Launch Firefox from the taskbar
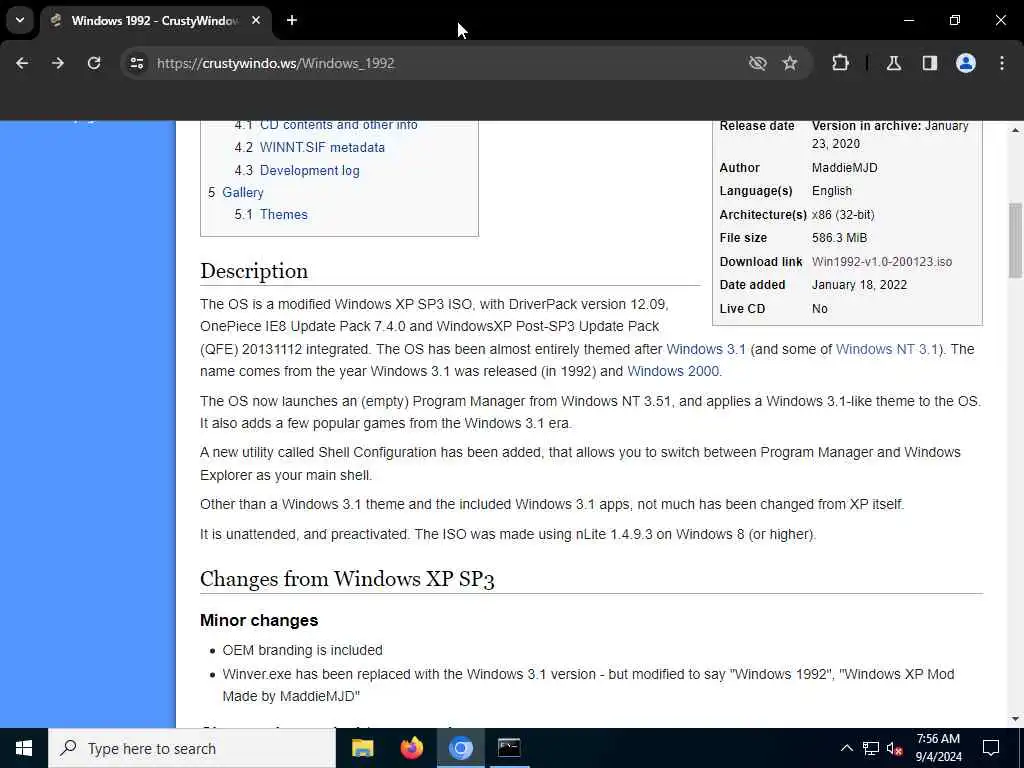This screenshot has height=768, width=1024. pyautogui.click(x=411, y=748)
